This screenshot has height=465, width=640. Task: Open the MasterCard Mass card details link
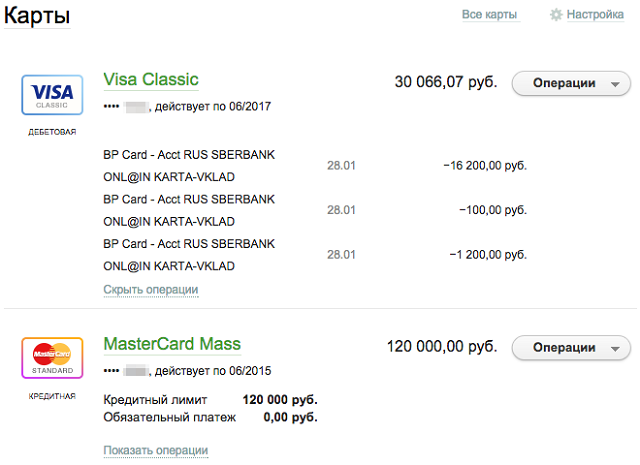click(172, 344)
